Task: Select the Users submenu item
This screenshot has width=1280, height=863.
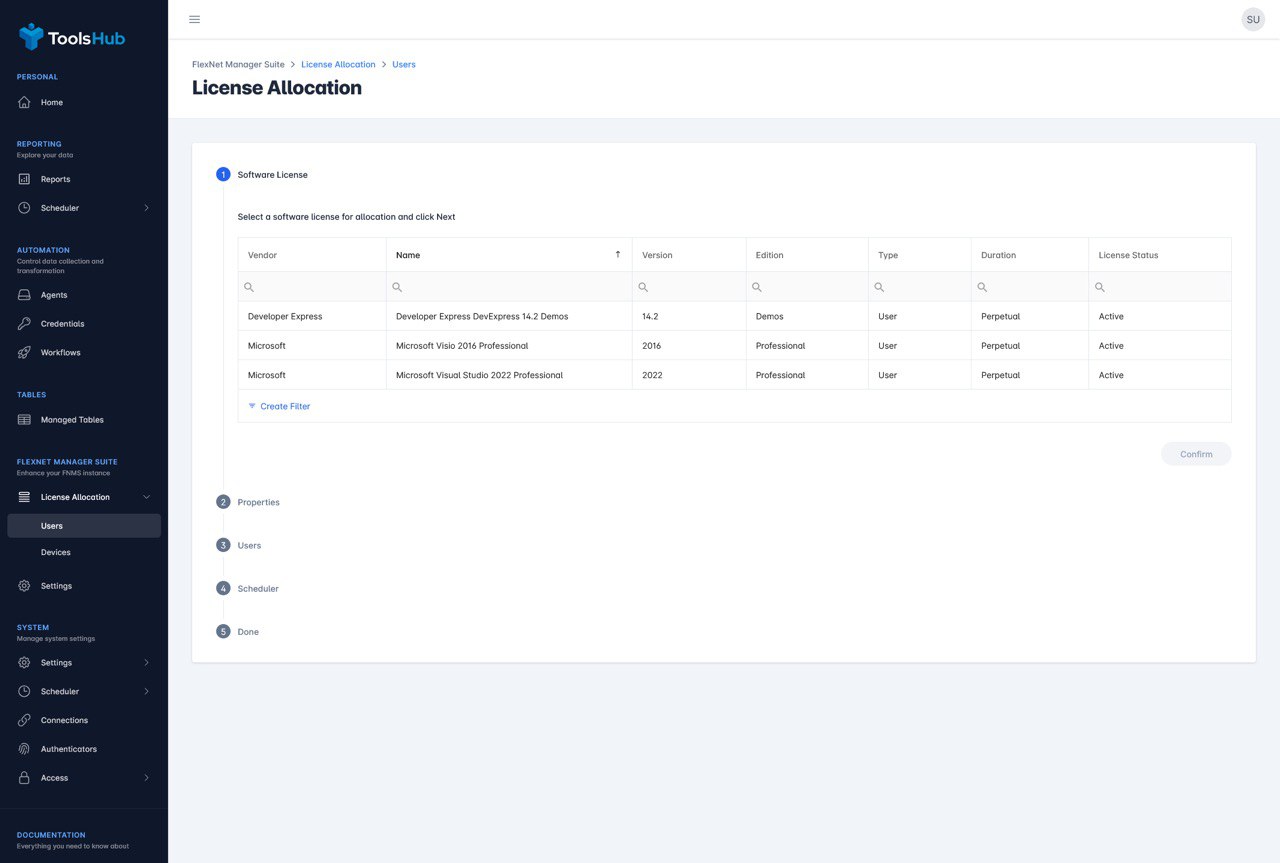Action: 84,526
